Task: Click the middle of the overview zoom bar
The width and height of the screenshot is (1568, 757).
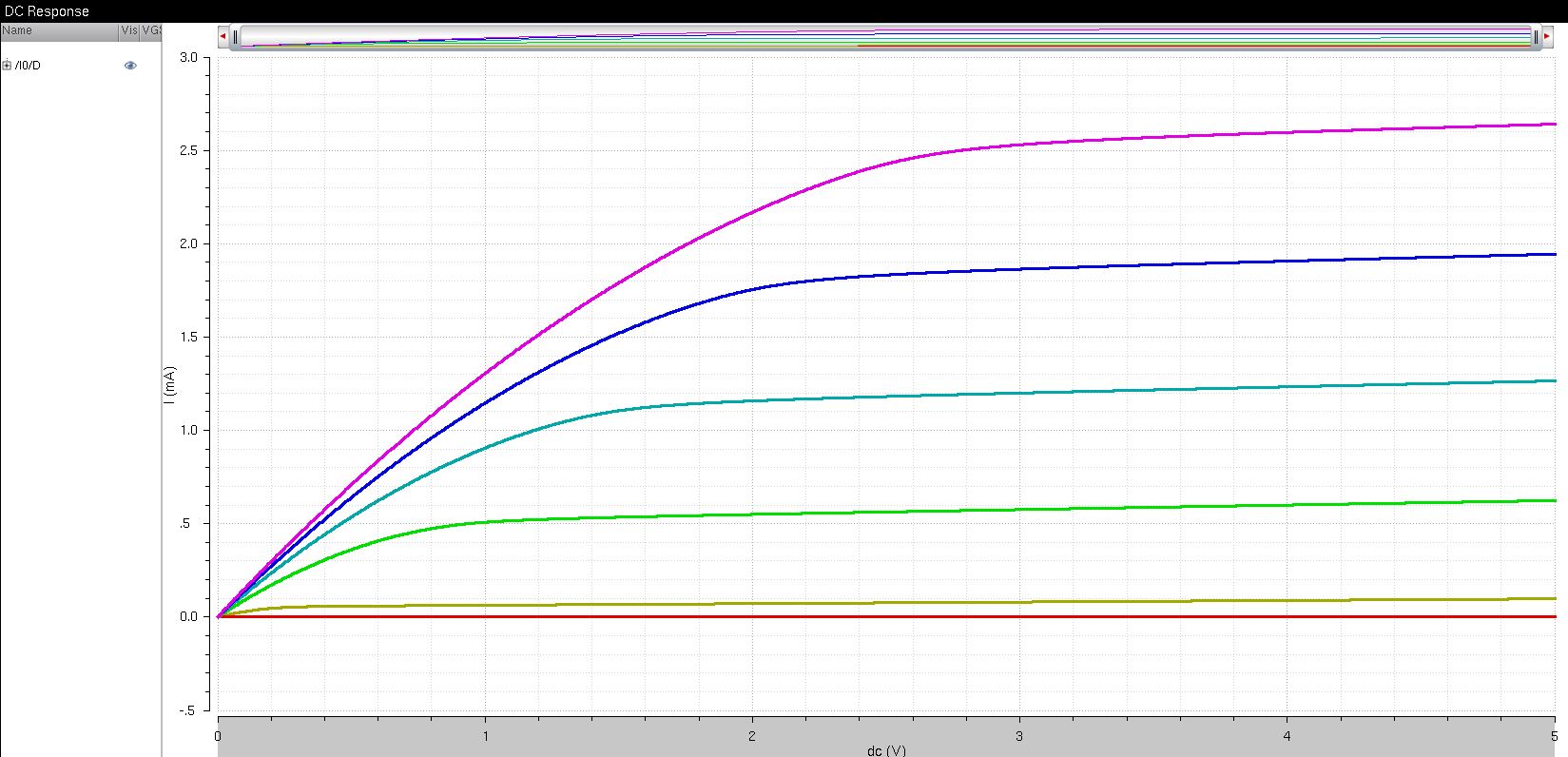Action: [x=885, y=37]
